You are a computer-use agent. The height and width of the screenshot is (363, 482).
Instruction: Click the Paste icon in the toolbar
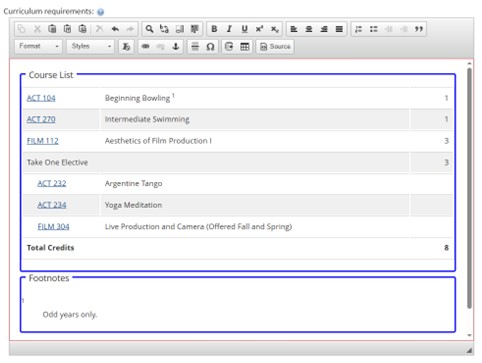(x=52, y=29)
